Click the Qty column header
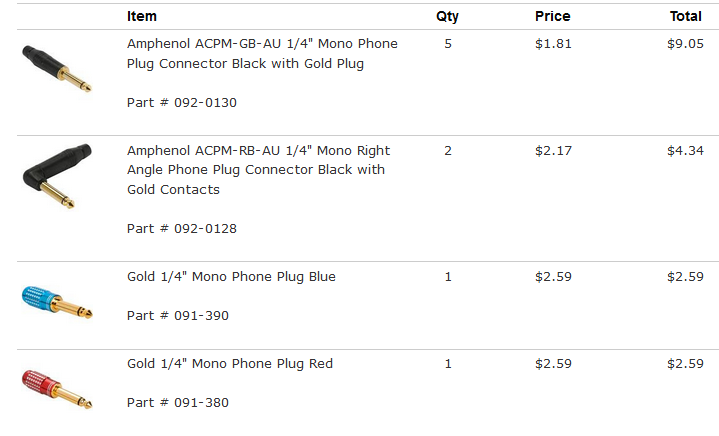 click(447, 17)
